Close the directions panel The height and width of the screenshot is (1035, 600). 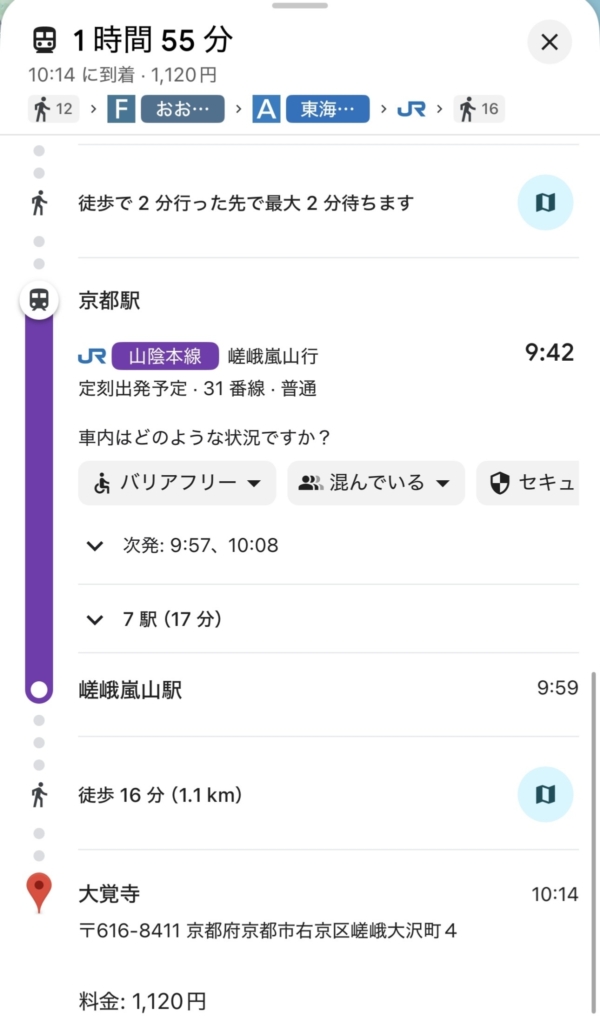(x=549, y=42)
